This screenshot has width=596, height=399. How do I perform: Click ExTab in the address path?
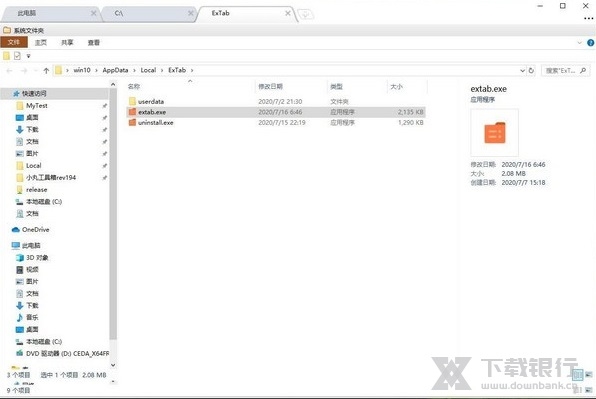pyautogui.click(x=177, y=70)
